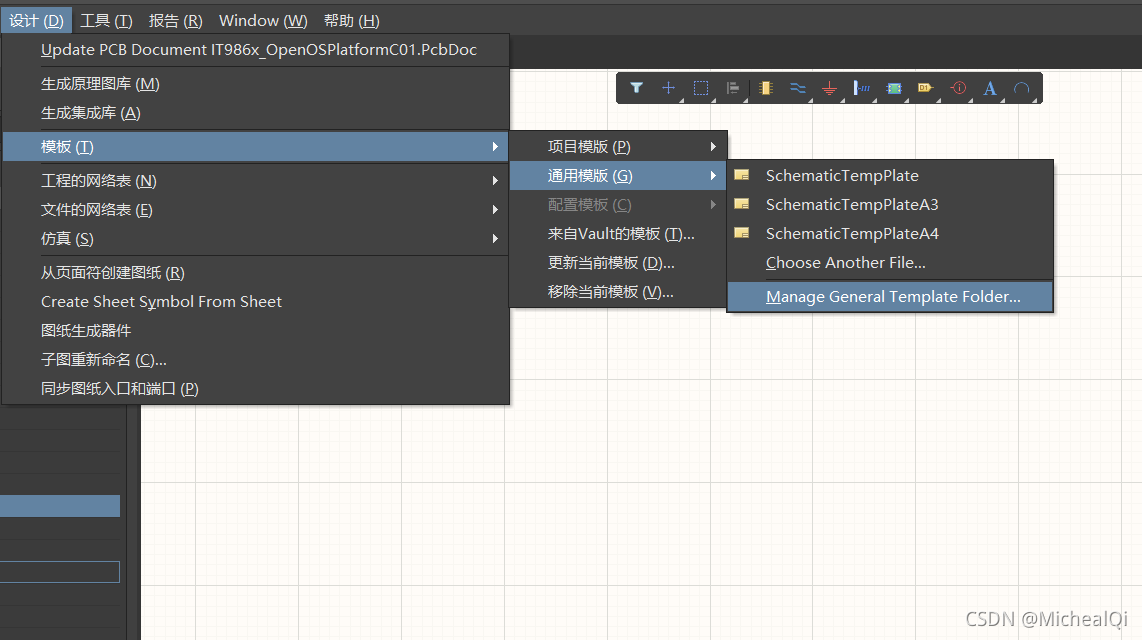
Task: Click the place arc drawing icon
Action: click(x=1021, y=88)
